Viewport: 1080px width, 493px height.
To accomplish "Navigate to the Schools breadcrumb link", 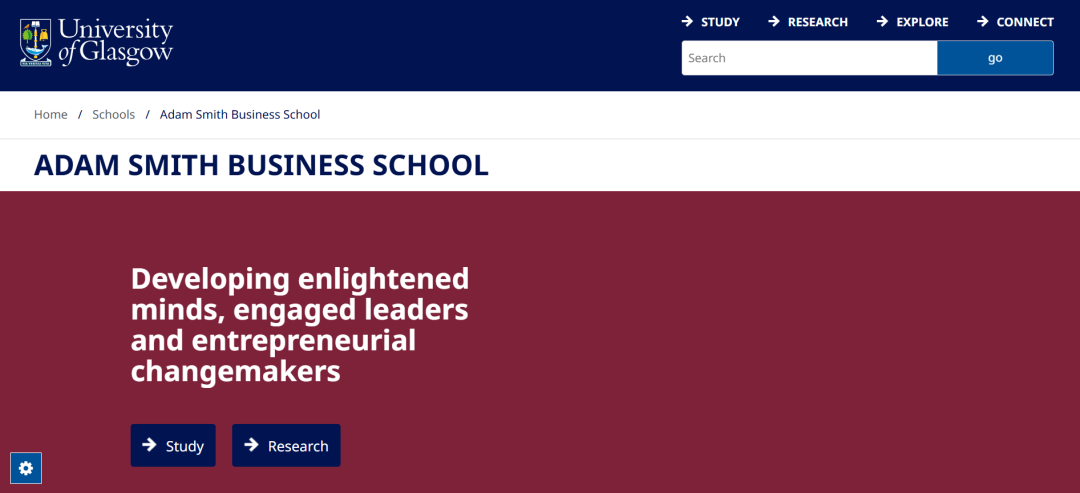I will tap(113, 115).
